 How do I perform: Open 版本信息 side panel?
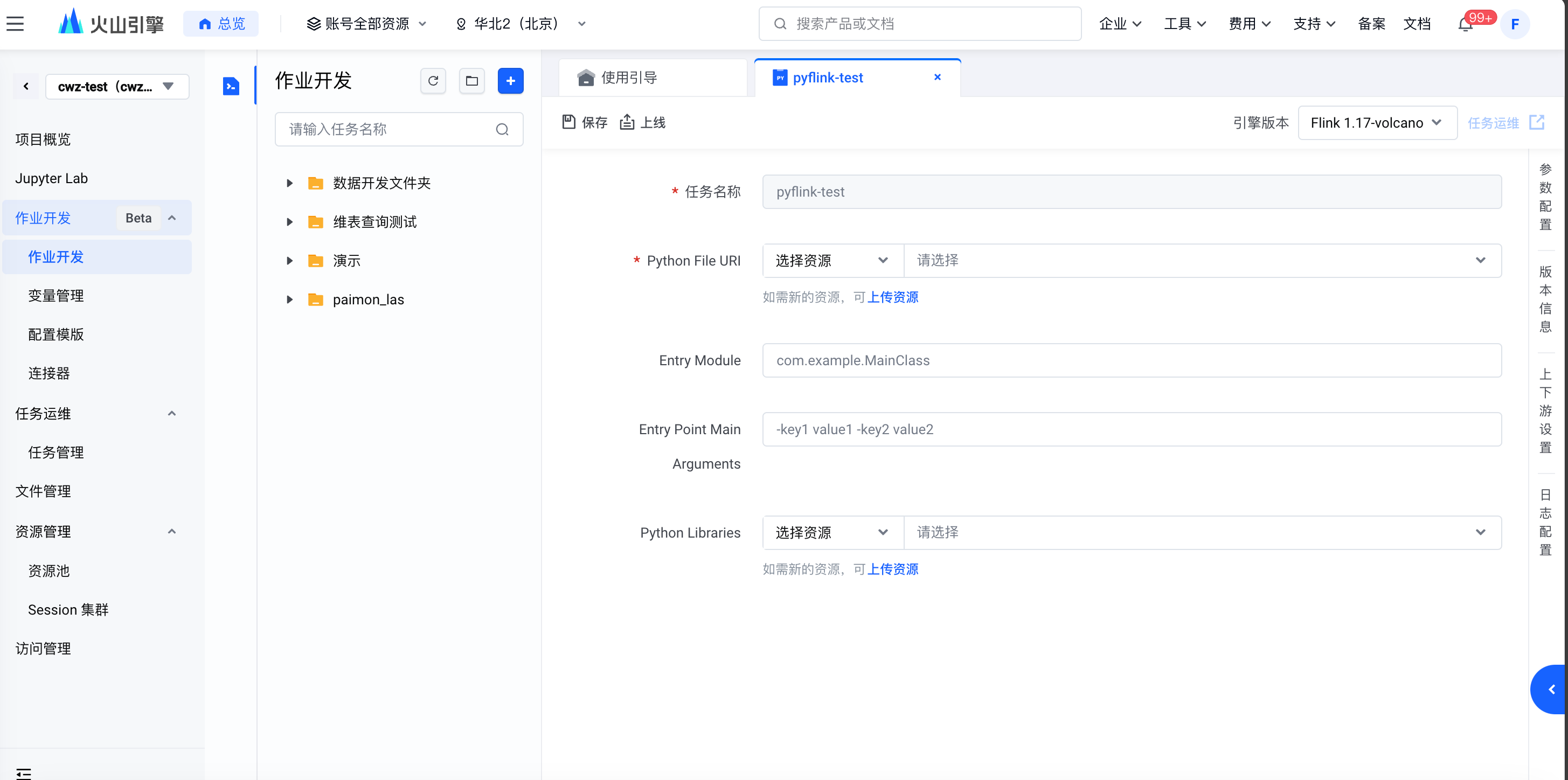coord(1545,299)
